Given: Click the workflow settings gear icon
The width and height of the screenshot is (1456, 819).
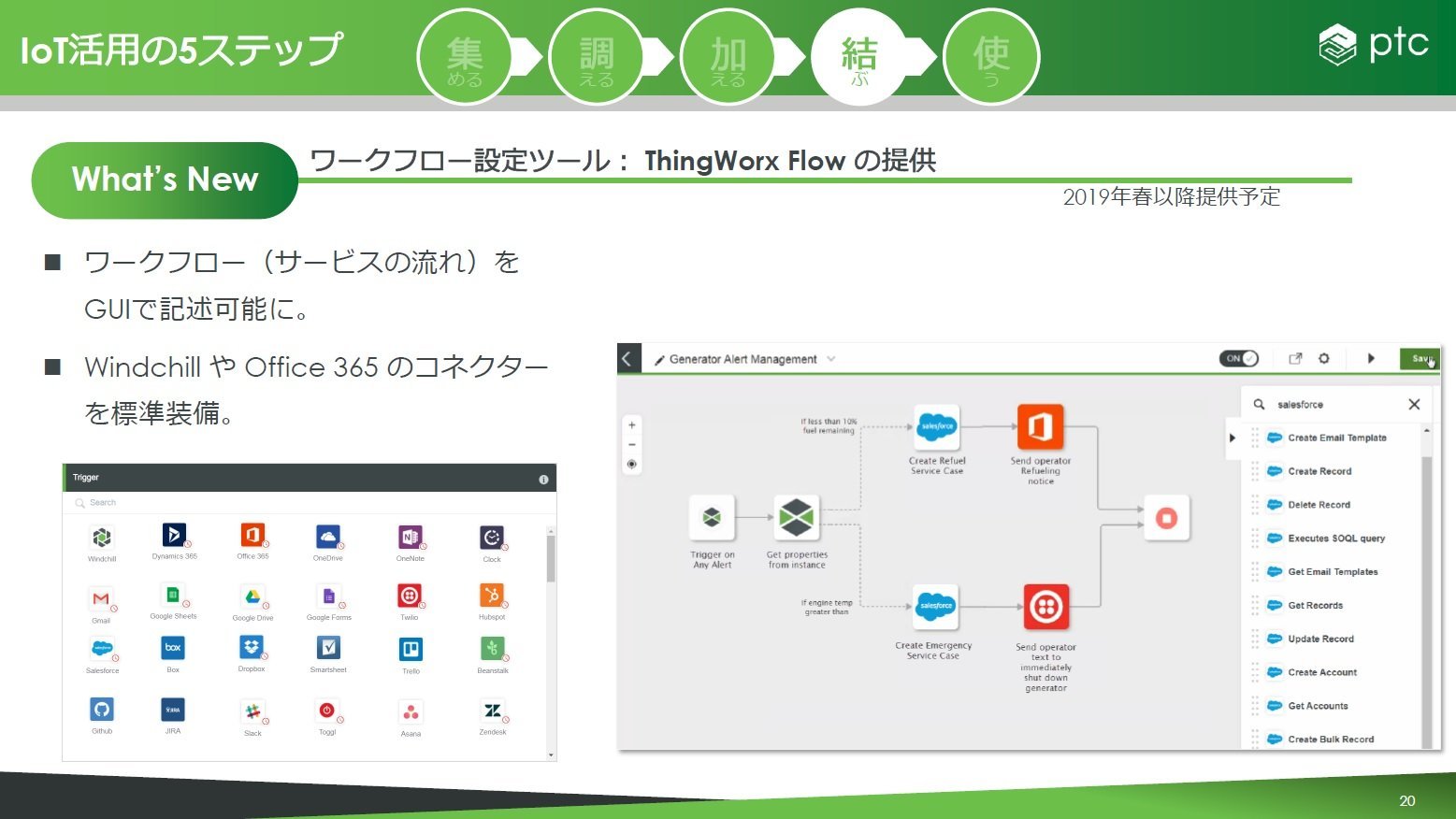Looking at the screenshot, I should pyautogui.click(x=1324, y=358).
